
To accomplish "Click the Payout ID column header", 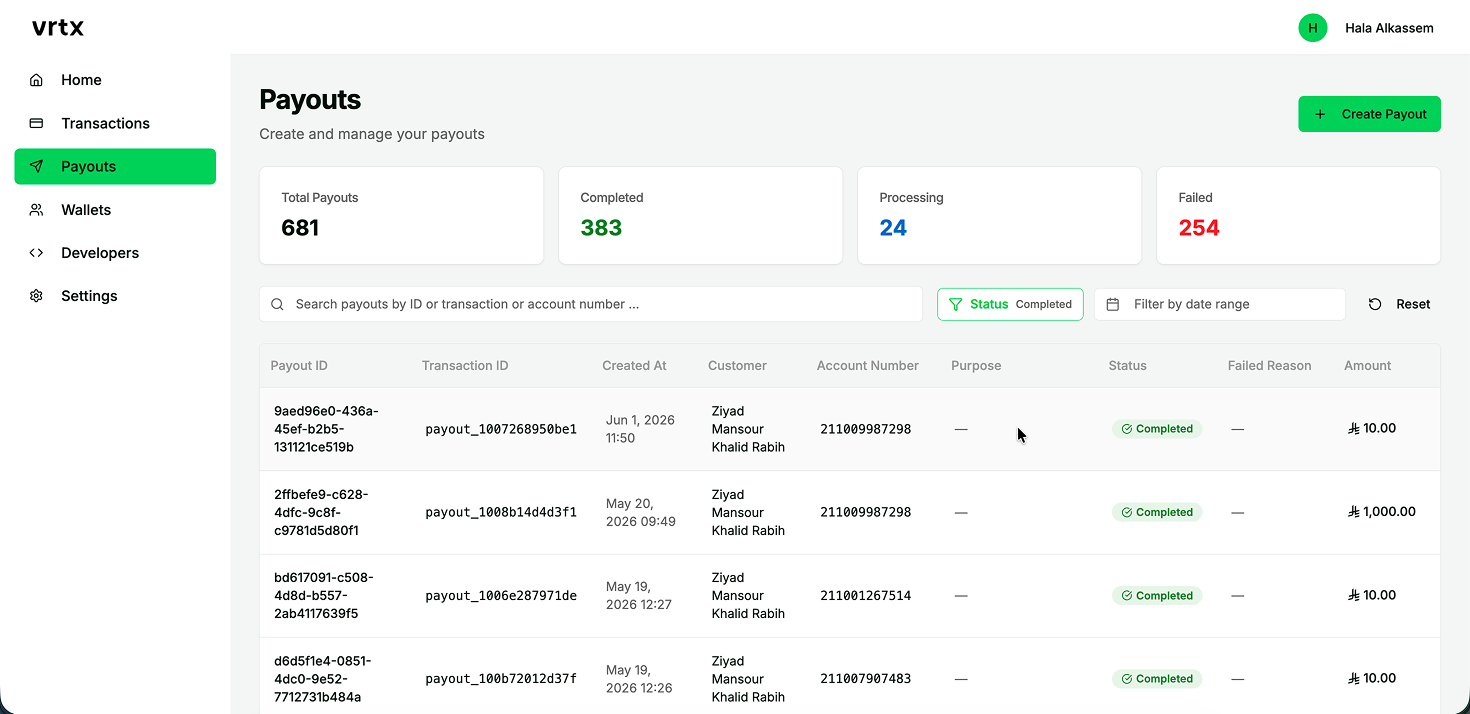I will pos(299,366).
